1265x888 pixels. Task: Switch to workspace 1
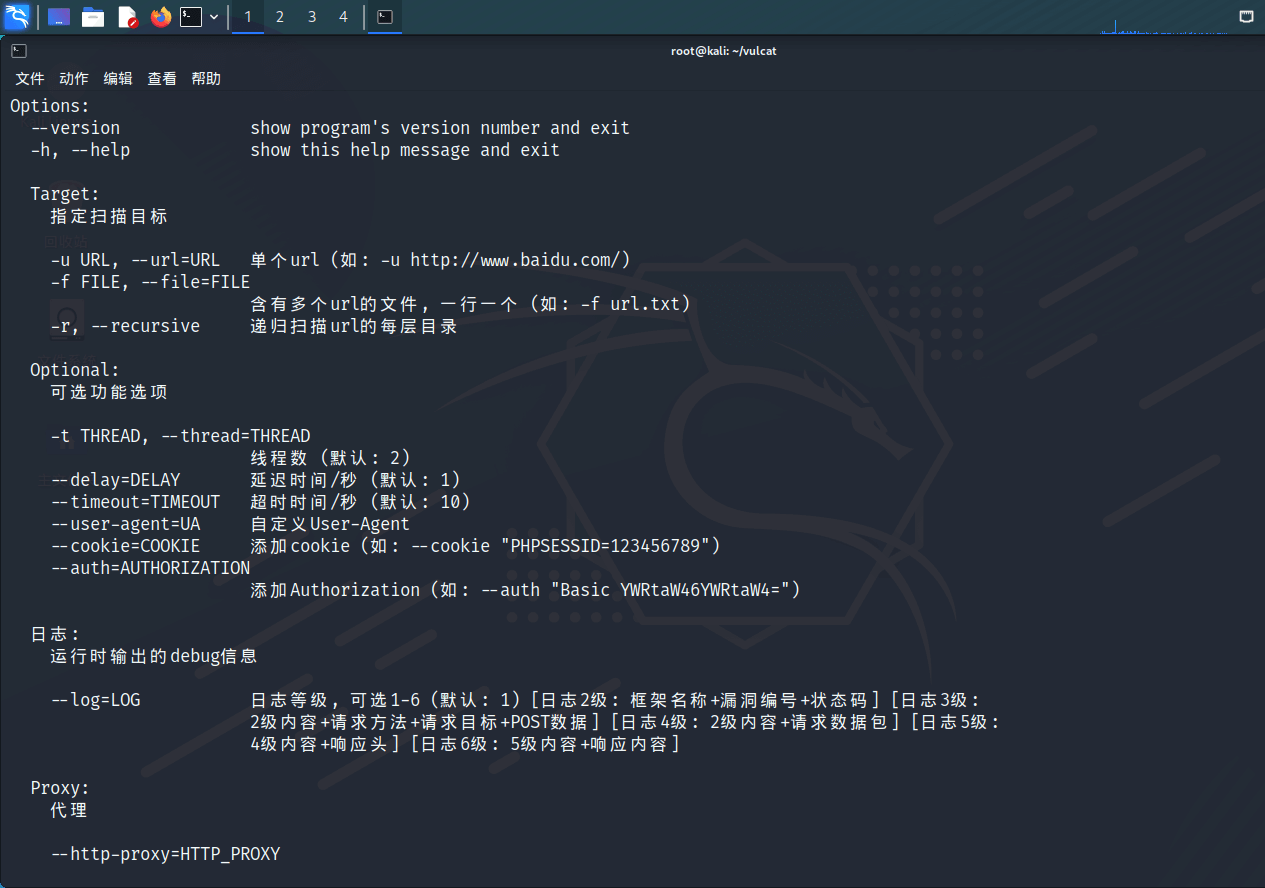click(248, 17)
